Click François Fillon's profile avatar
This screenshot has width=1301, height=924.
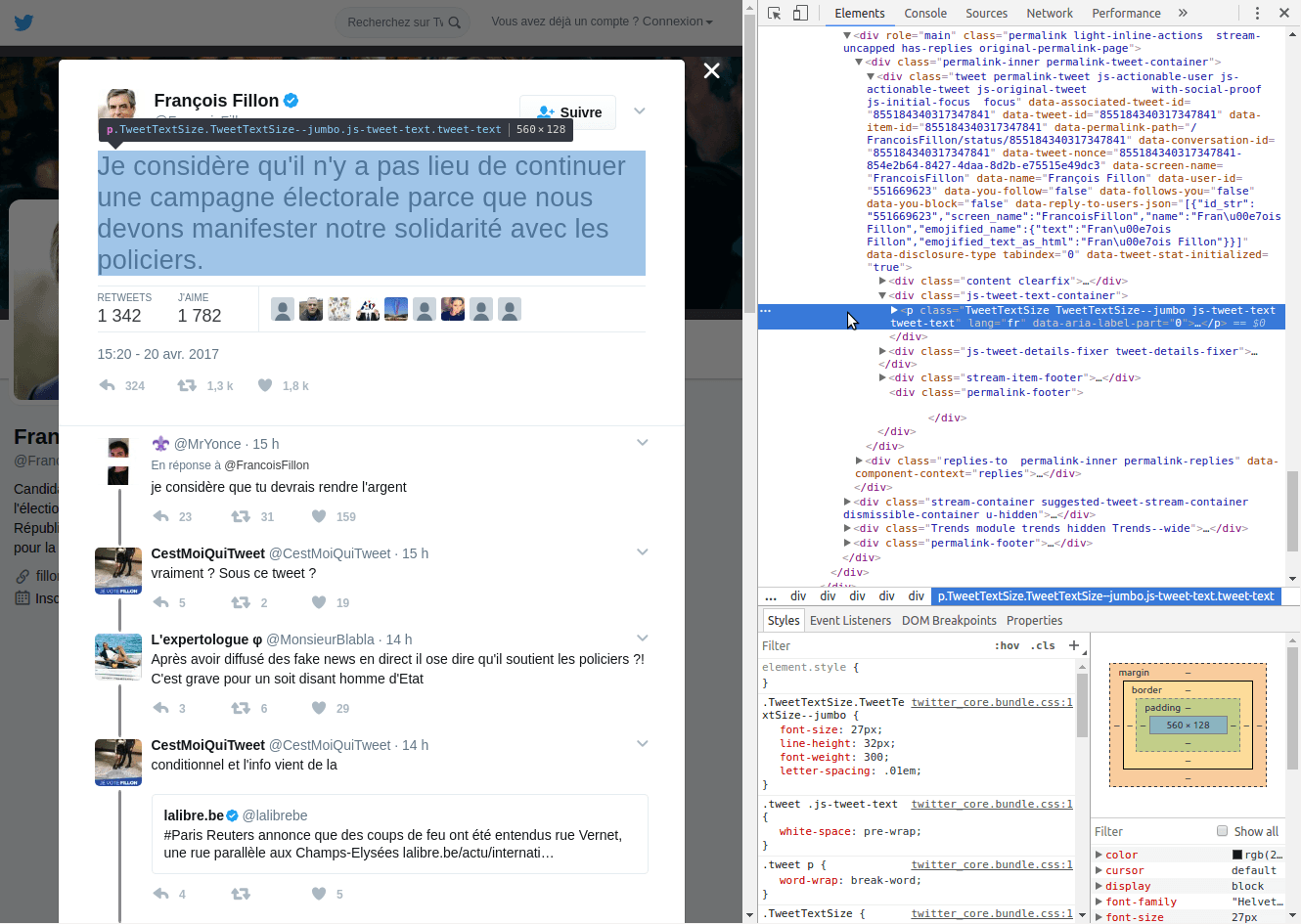(118, 107)
